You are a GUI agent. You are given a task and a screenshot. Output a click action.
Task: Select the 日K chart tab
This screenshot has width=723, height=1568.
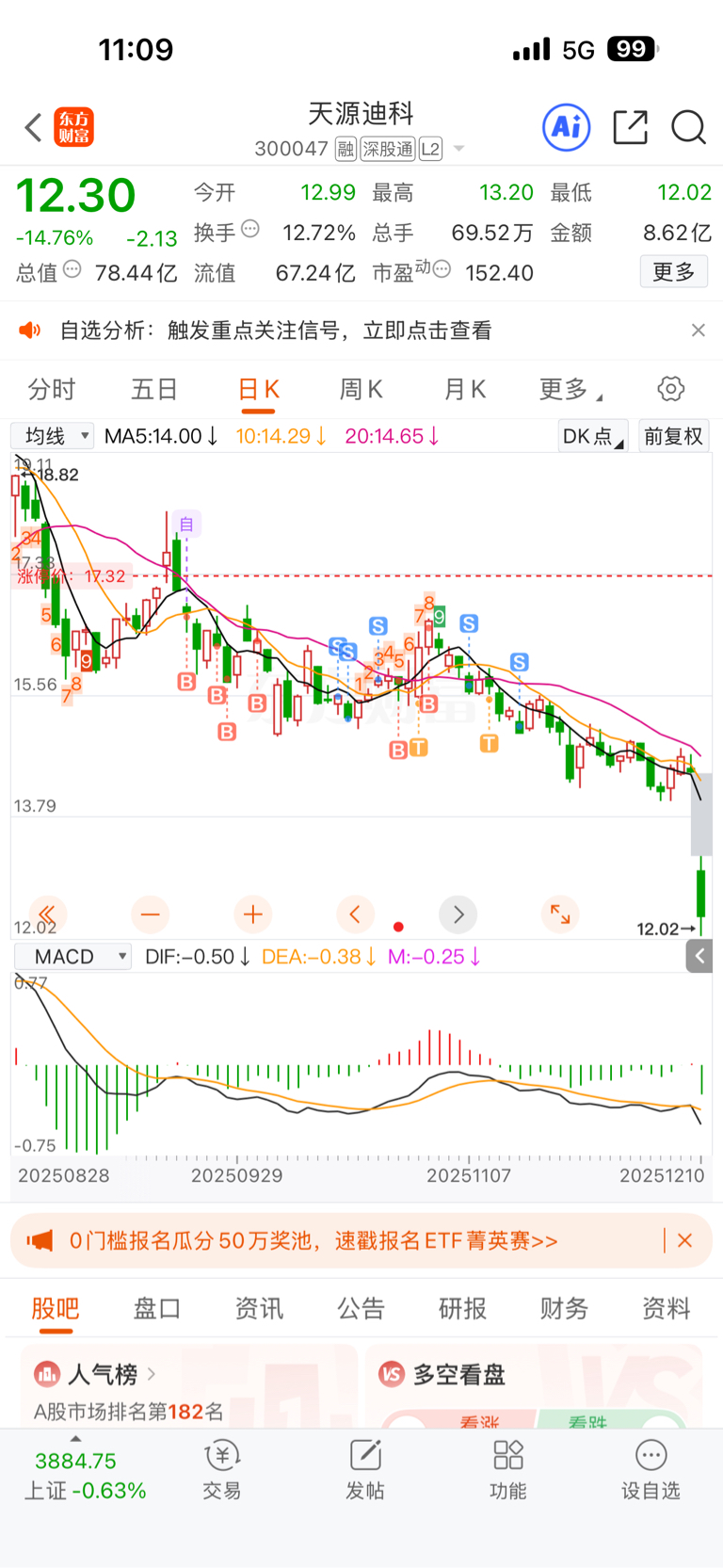(x=258, y=390)
